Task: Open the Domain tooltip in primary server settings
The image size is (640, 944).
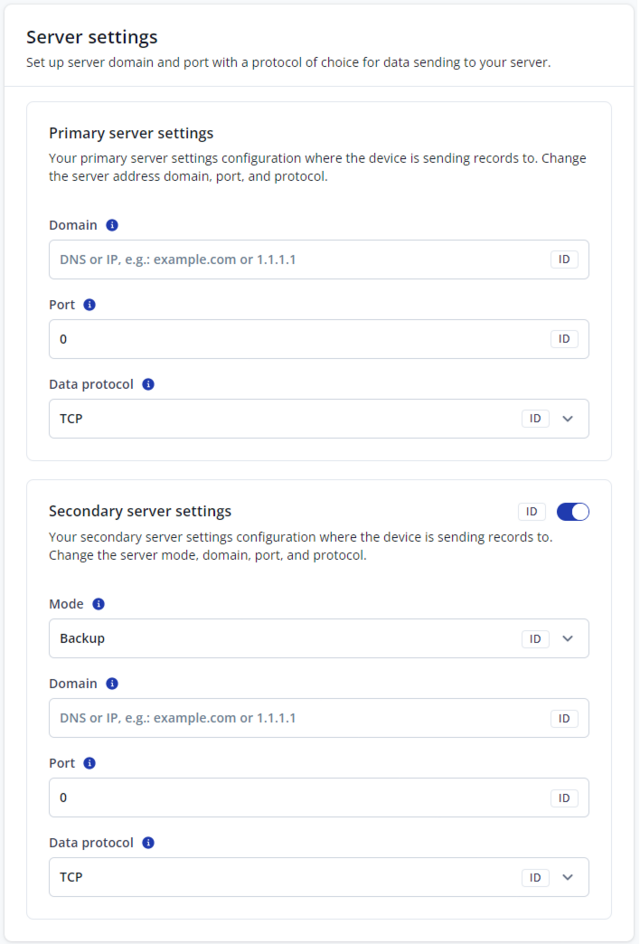Action: point(111,225)
